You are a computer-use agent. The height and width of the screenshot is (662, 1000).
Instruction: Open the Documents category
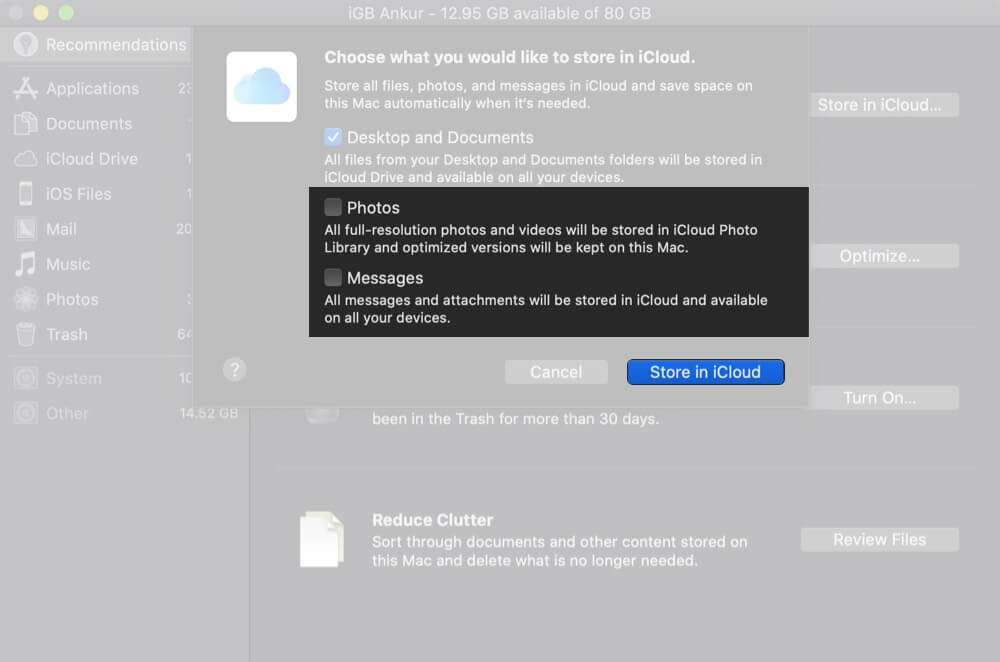(x=96, y=124)
